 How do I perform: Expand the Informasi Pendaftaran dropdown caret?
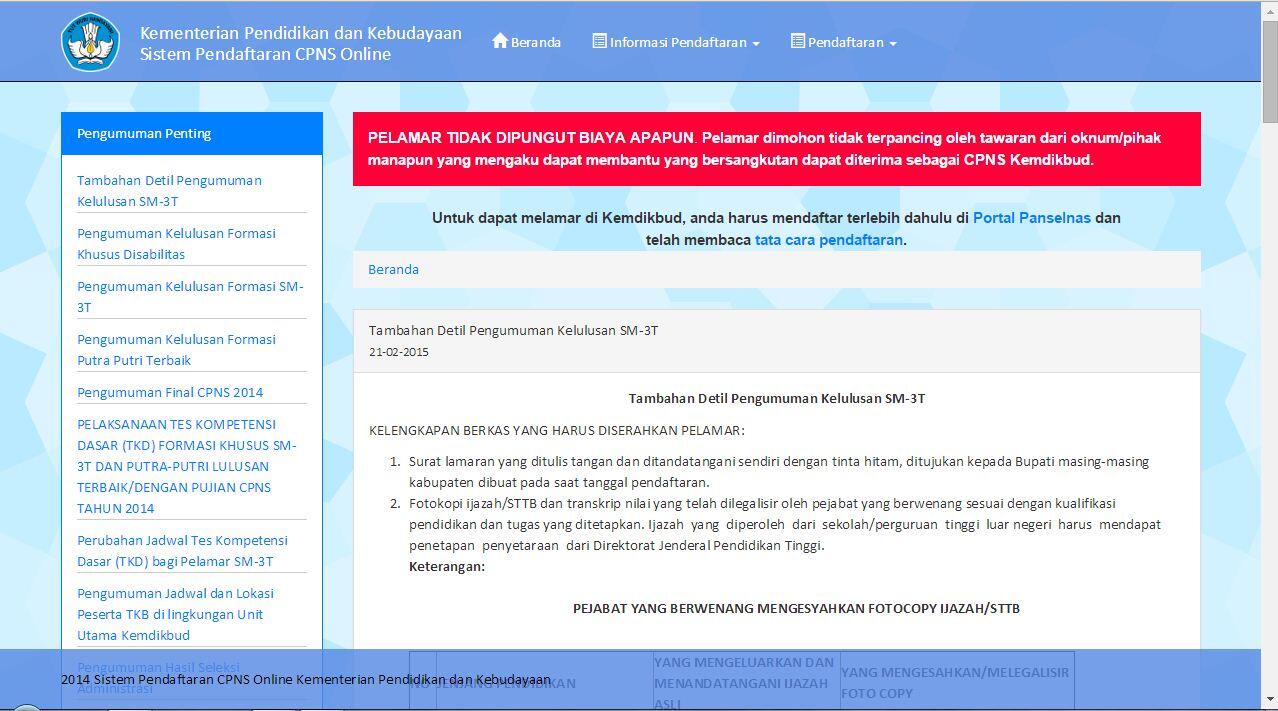point(756,44)
